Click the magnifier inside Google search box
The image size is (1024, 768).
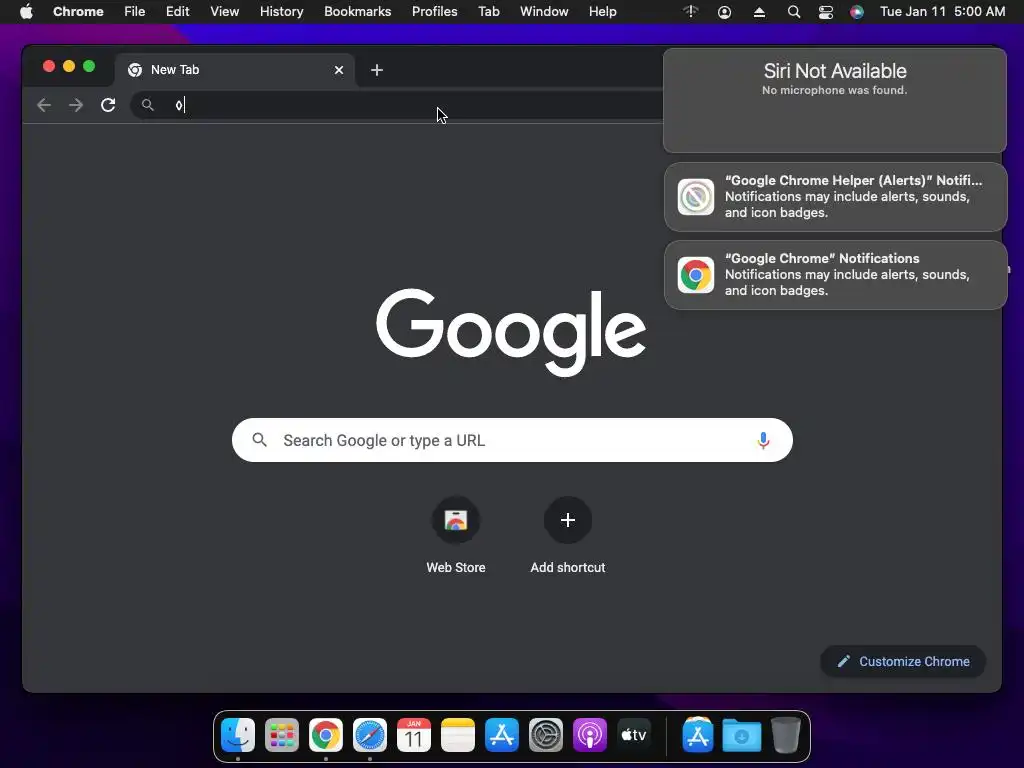pos(260,440)
